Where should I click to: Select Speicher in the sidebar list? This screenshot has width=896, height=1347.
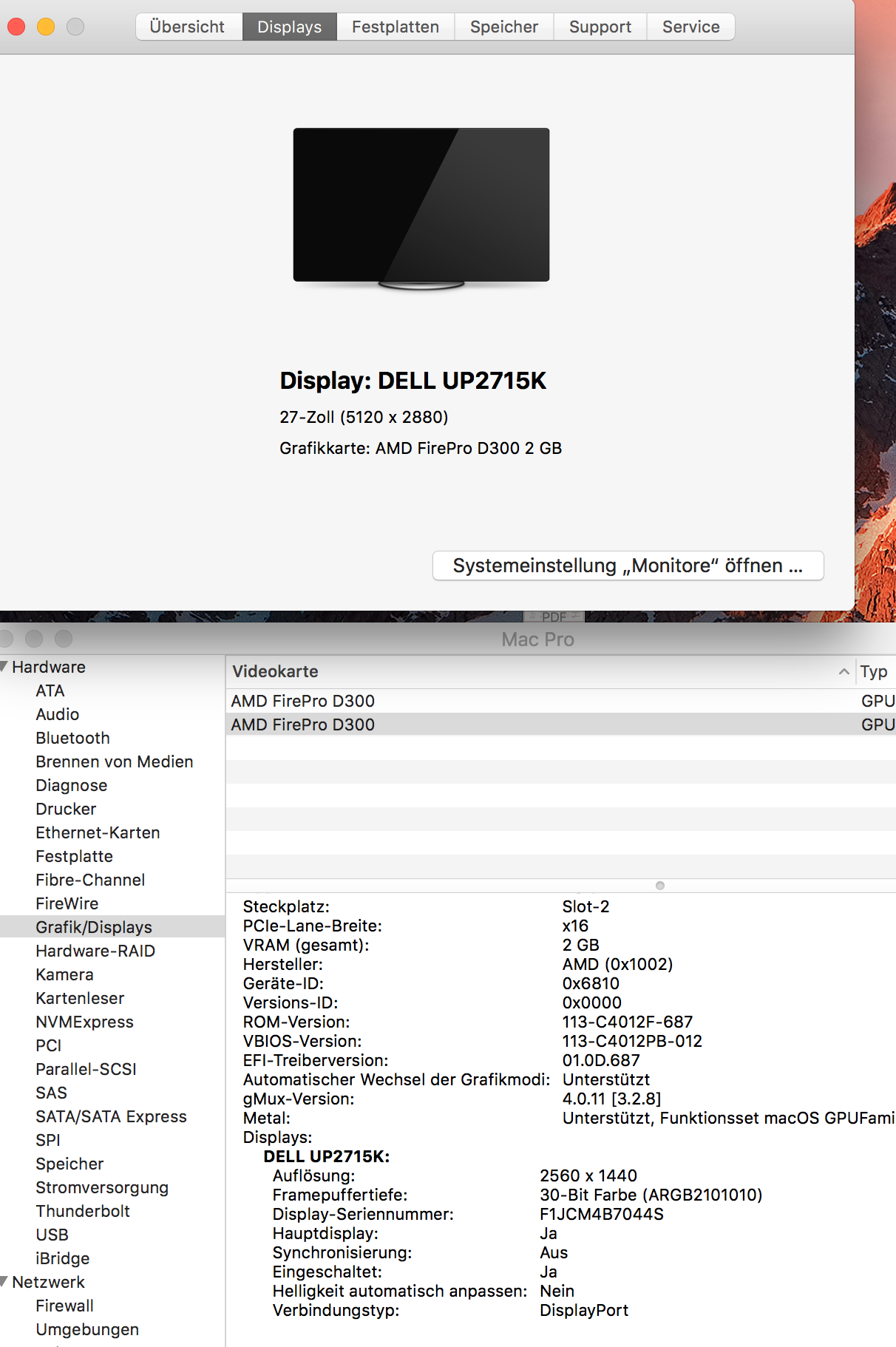coord(69,1164)
